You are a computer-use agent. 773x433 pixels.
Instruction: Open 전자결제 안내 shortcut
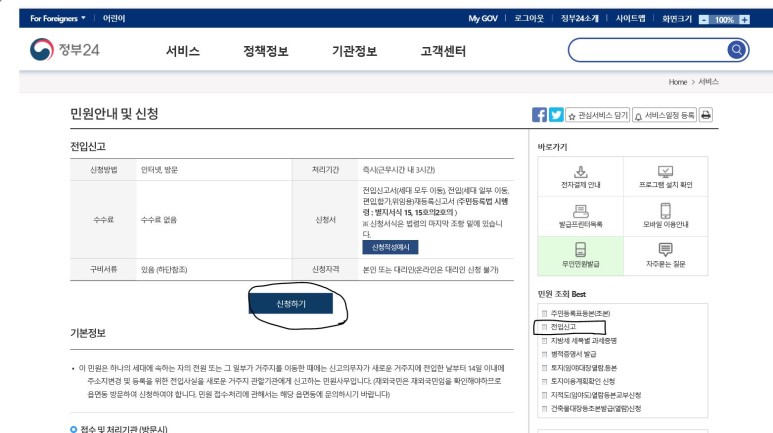(580, 177)
